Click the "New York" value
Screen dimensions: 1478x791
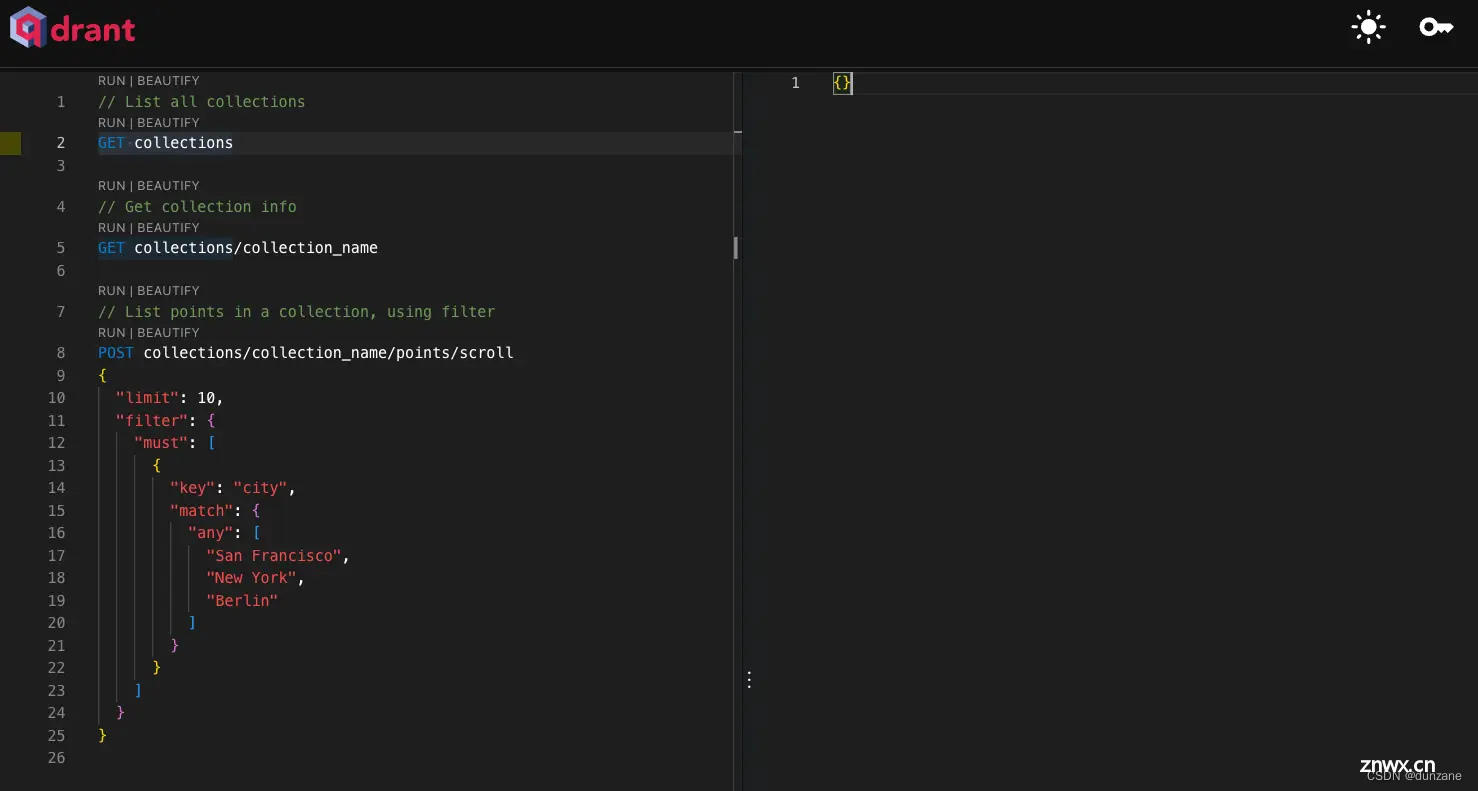251,578
